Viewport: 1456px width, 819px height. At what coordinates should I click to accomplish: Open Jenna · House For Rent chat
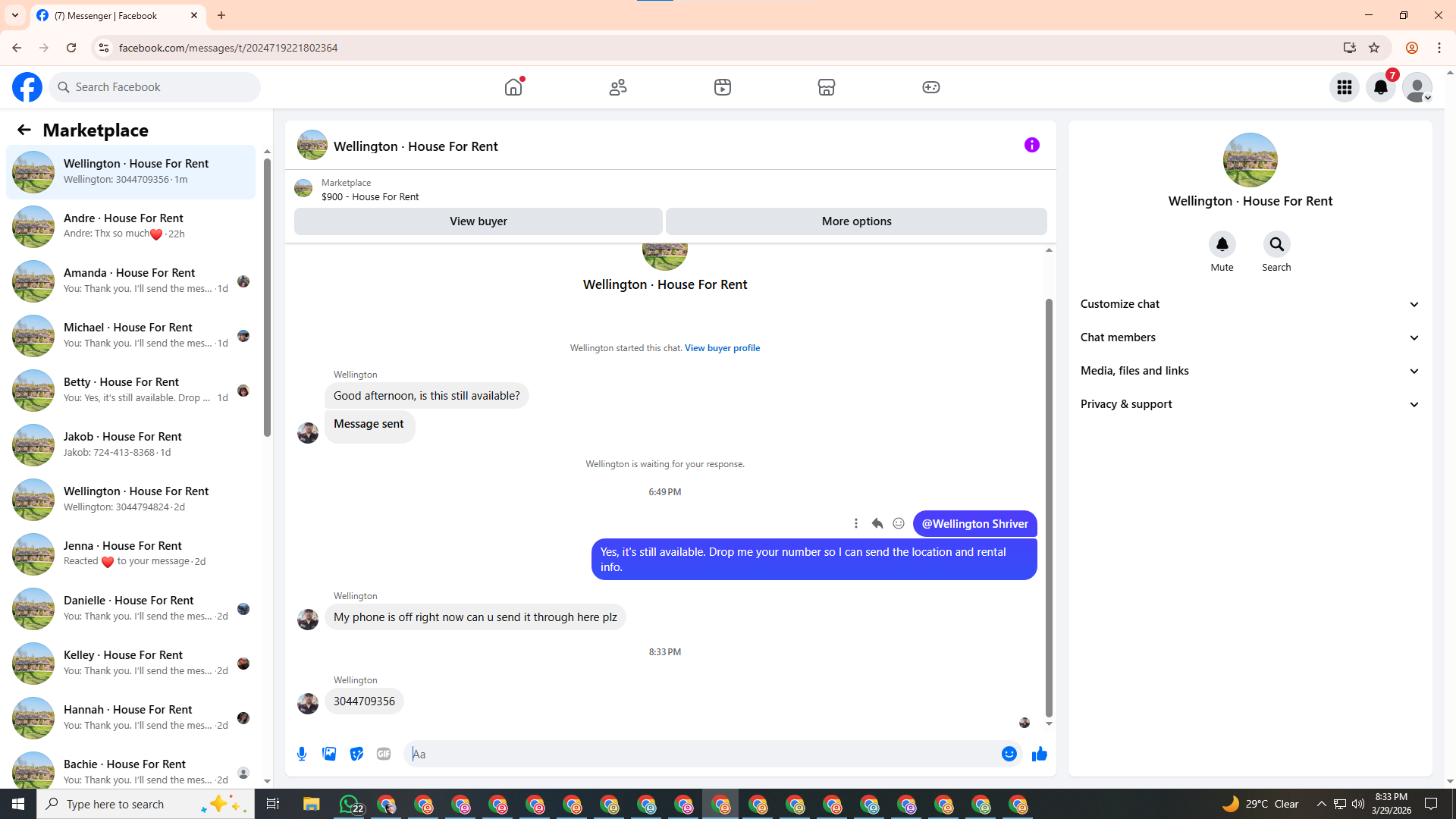tap(130, 554)
